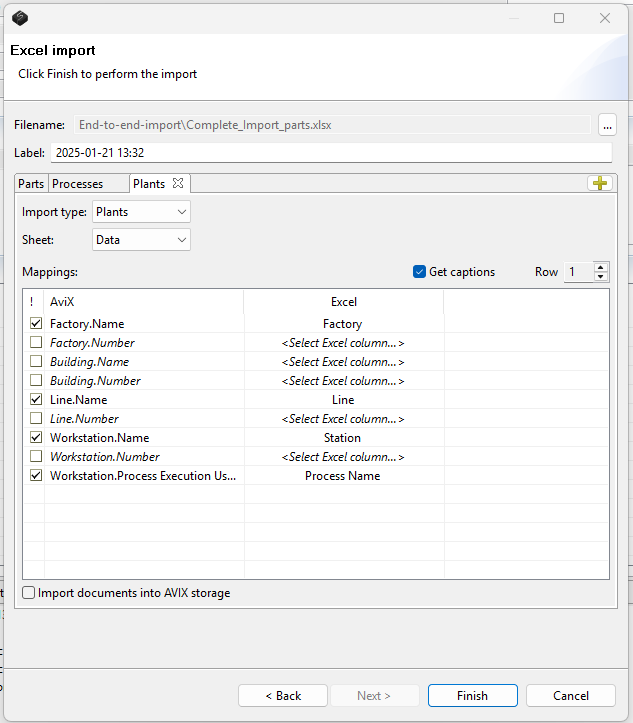
Task: Click Finish to perform the import
Action: coord(472,696)
